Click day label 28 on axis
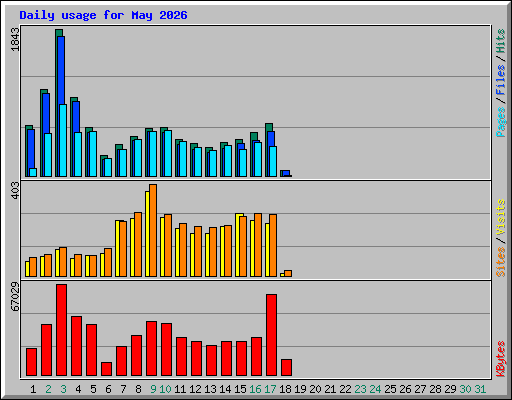Viewport: 512px width, 400px height. [435, 389]
